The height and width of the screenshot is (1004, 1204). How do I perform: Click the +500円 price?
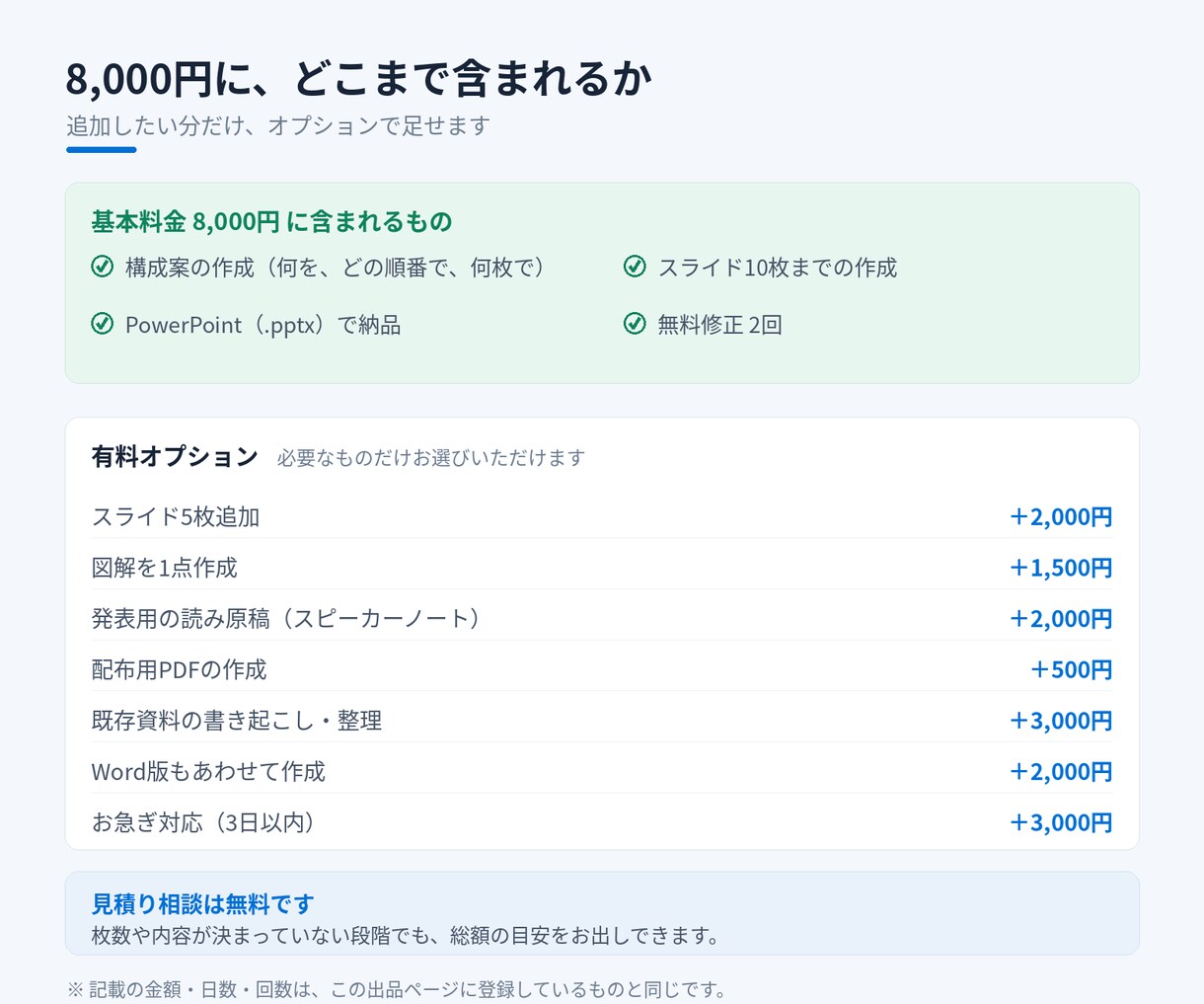coord(1072,669)
